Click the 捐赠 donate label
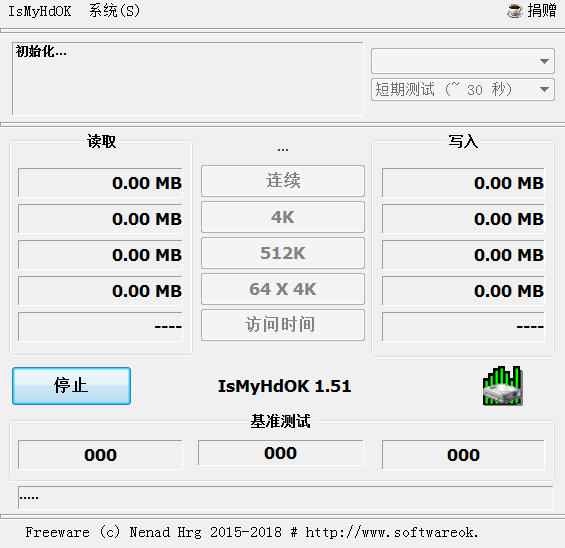This screenshot has width=565, height=548. [x=542, y=10]
